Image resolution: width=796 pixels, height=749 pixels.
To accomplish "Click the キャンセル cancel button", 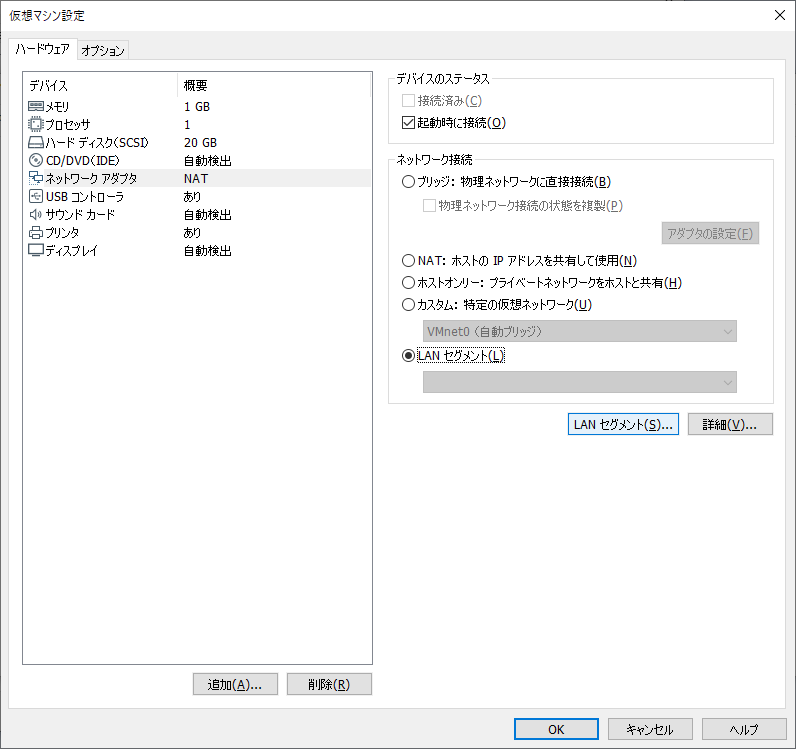I will coord(650,729).
